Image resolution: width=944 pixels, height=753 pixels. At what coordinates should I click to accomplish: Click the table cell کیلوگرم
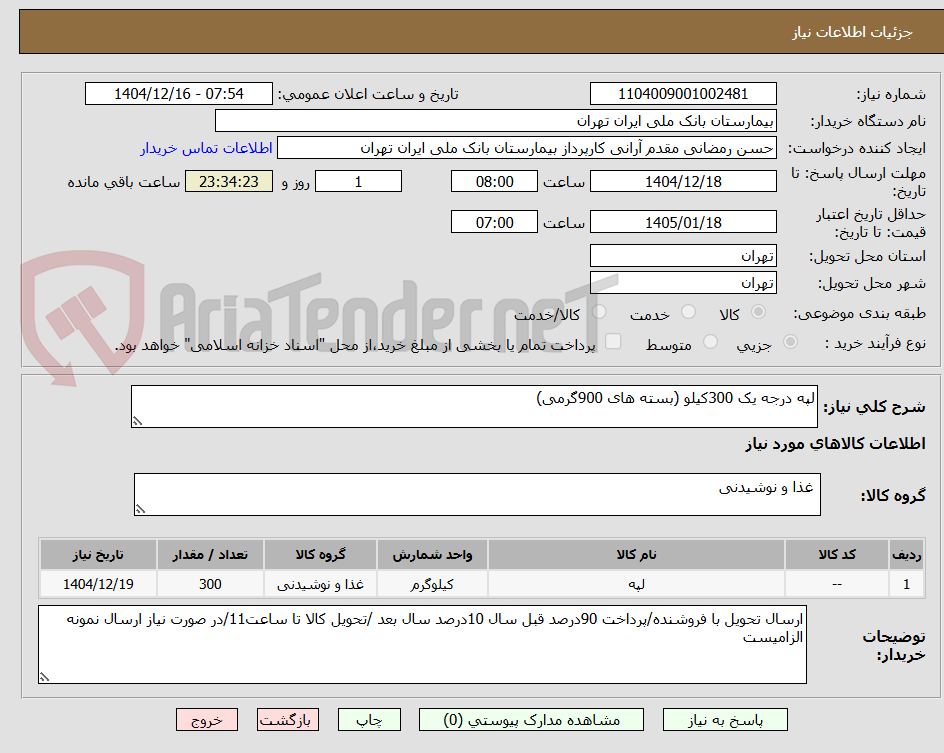click(x=432, y=584)
